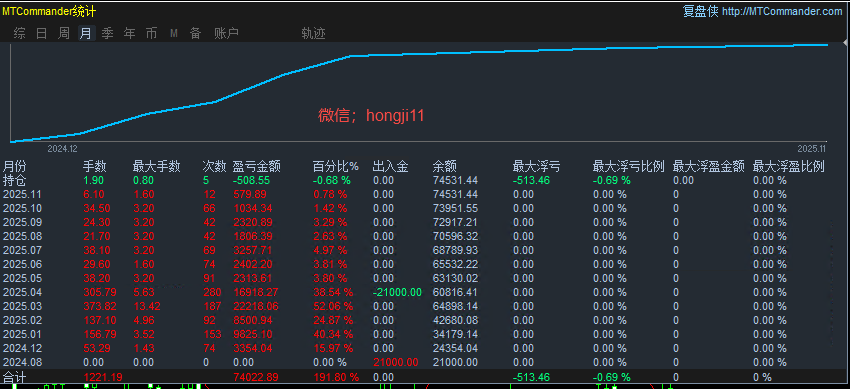Click the 最大浮亏比例 column header
Viewport: 850px width, 389px height.
click(x=629, y=166)
